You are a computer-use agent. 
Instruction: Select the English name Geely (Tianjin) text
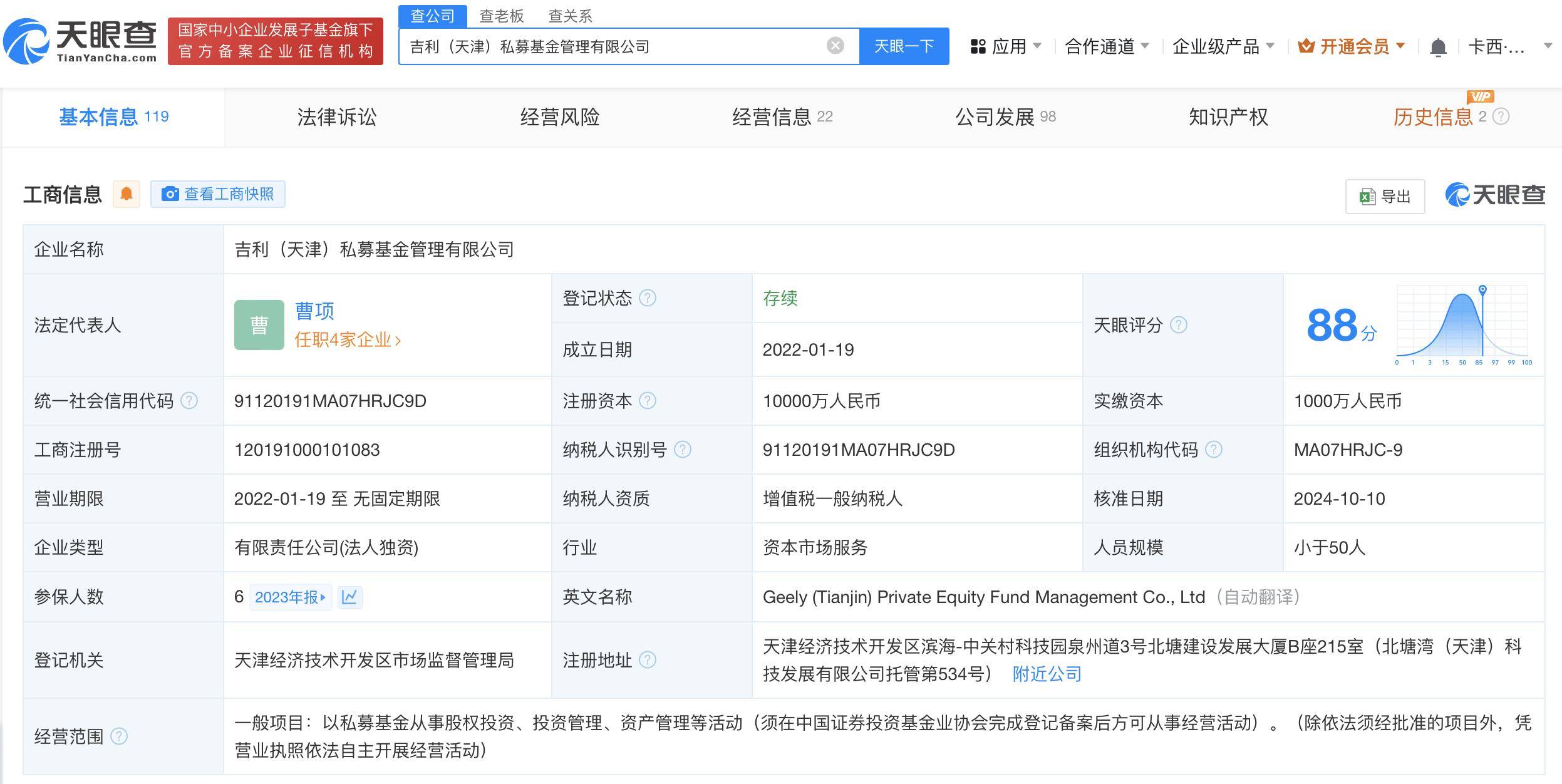tap(984, 597)
